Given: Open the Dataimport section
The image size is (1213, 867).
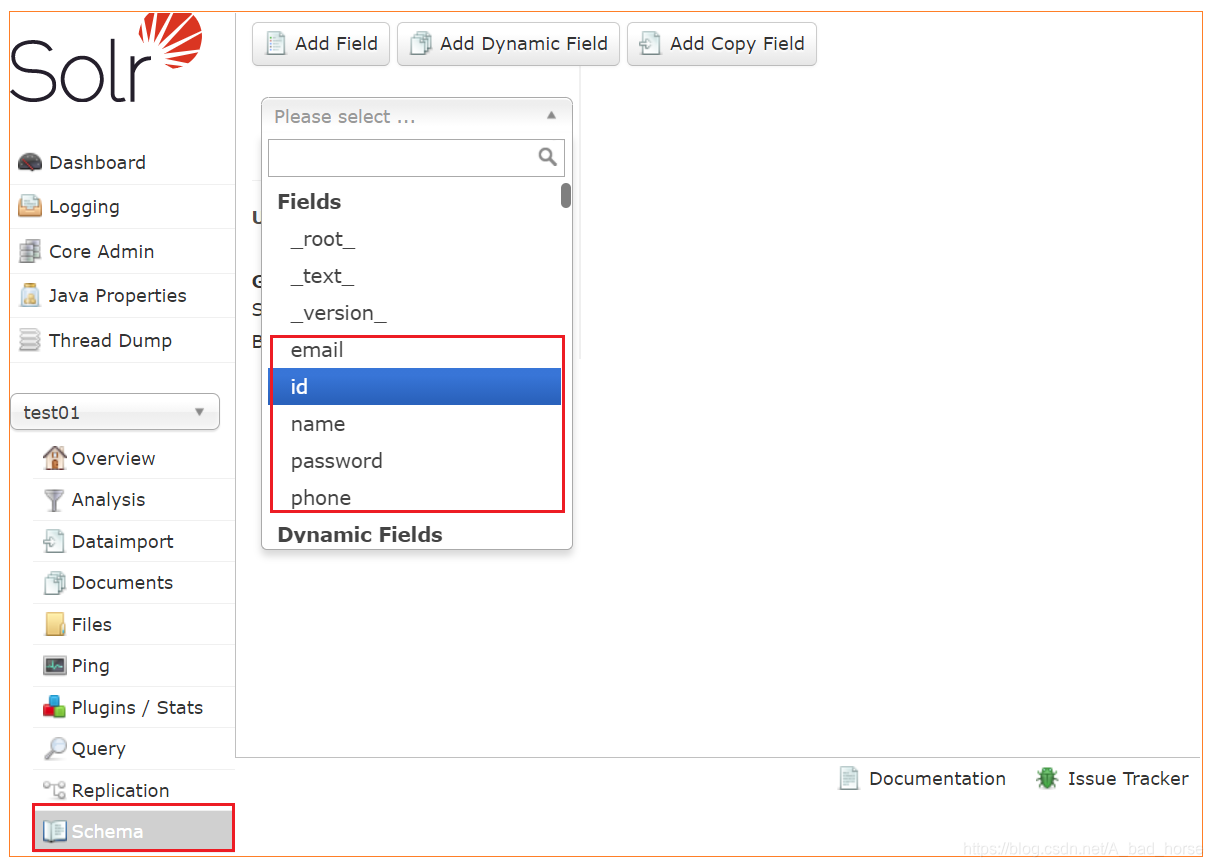Looking at the screenshot, I should pos(54,541).
